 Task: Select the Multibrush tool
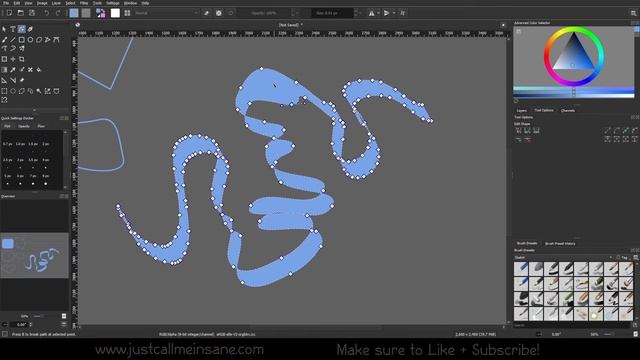pyautogui.click(x=22, y=49)
